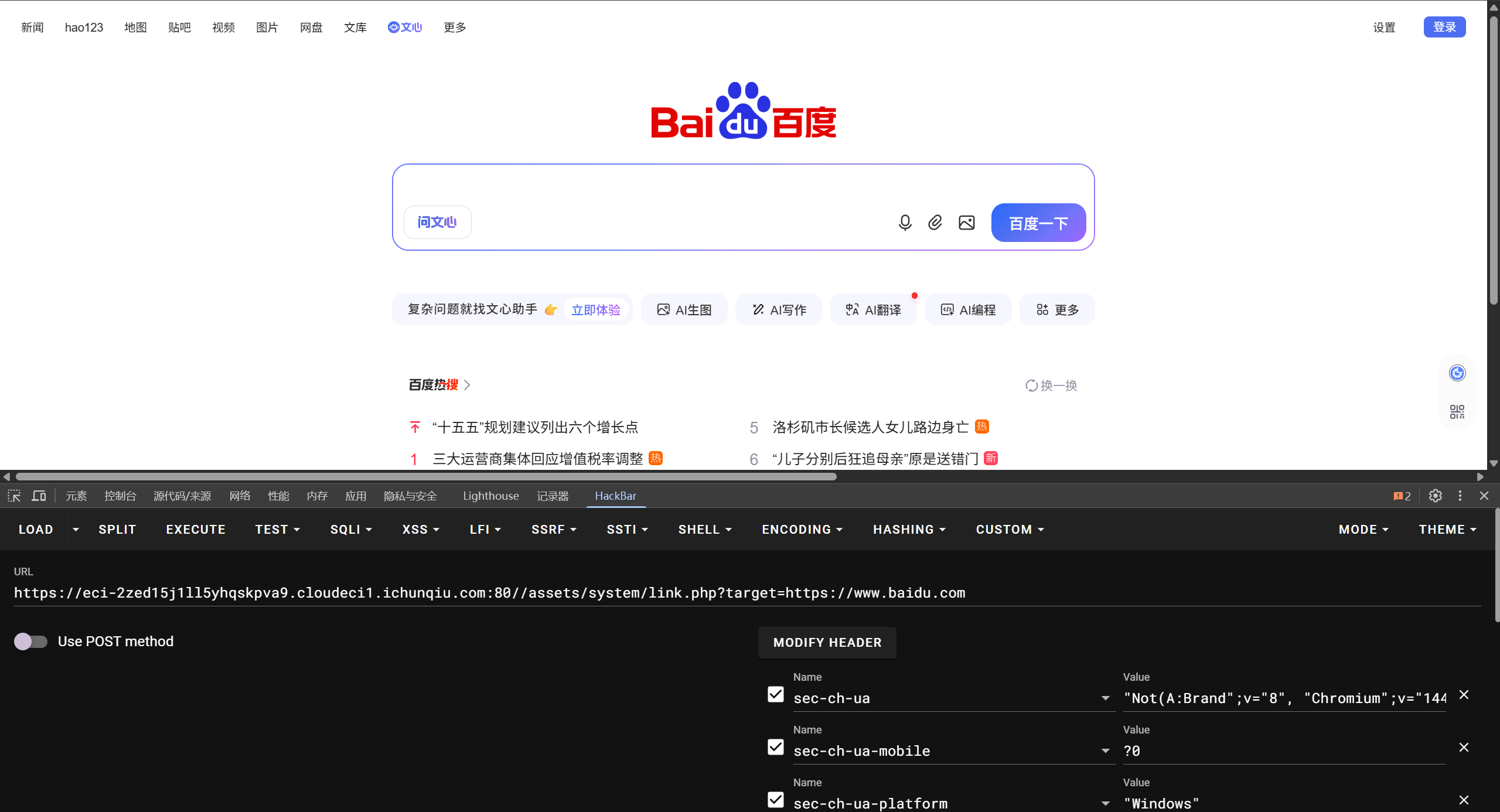Open the ENCODING dropdown menu

(802, 529)
